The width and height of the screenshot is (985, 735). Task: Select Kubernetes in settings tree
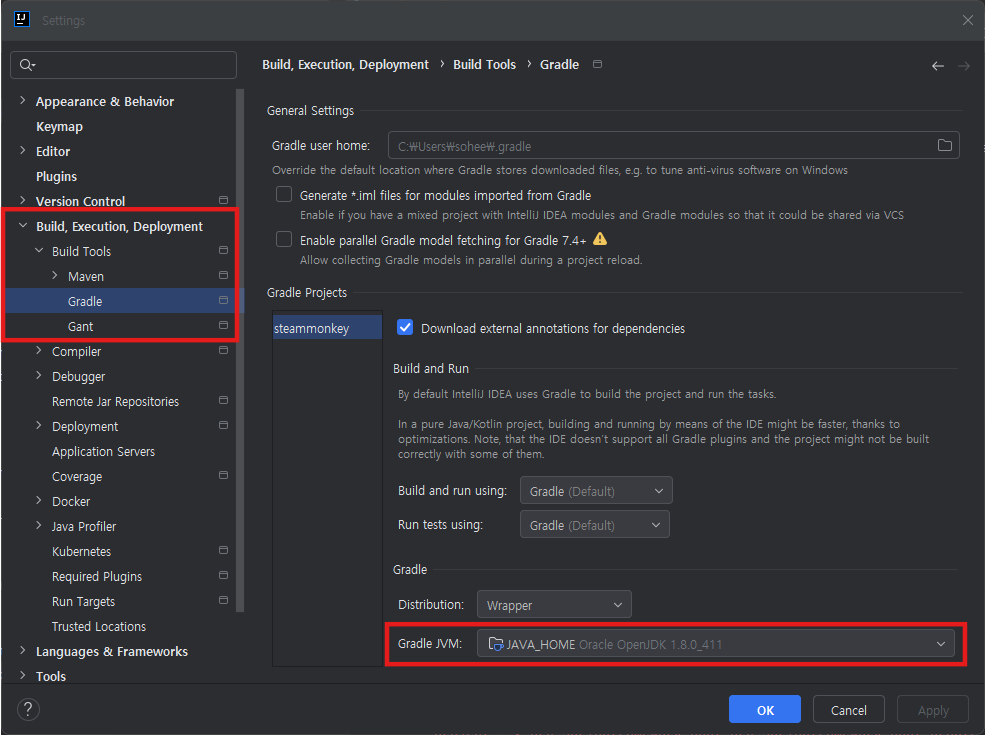(x=82, y=552)
